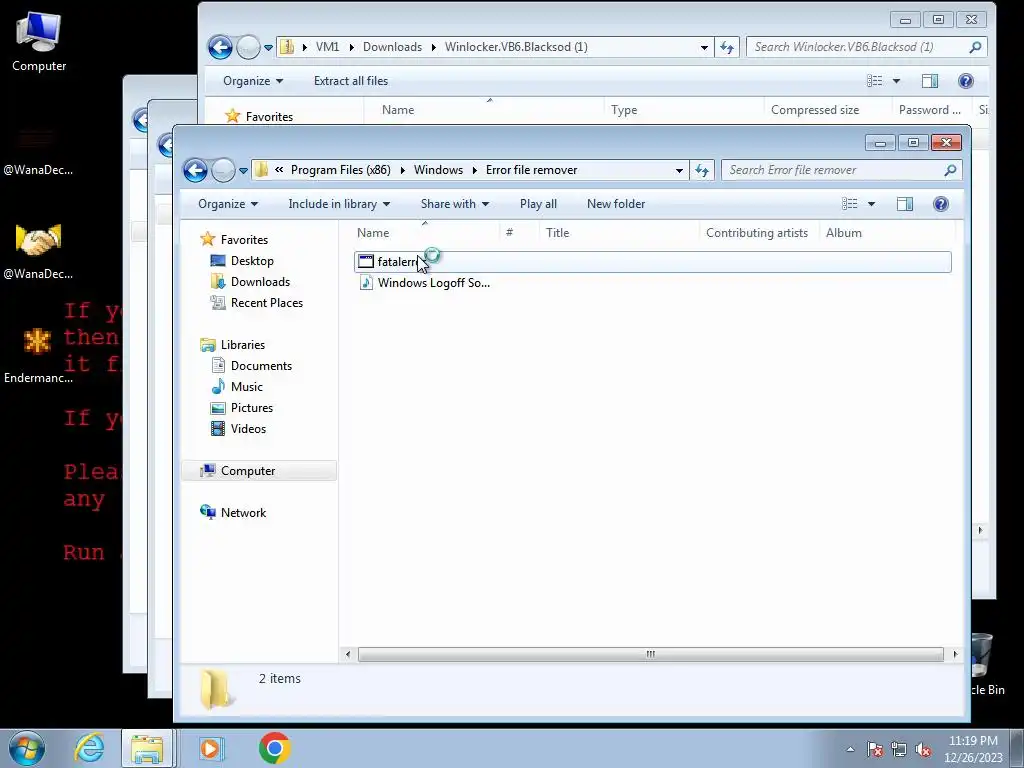Focus Search Winlocker.VB6.Blacksod field

(866, 47)
